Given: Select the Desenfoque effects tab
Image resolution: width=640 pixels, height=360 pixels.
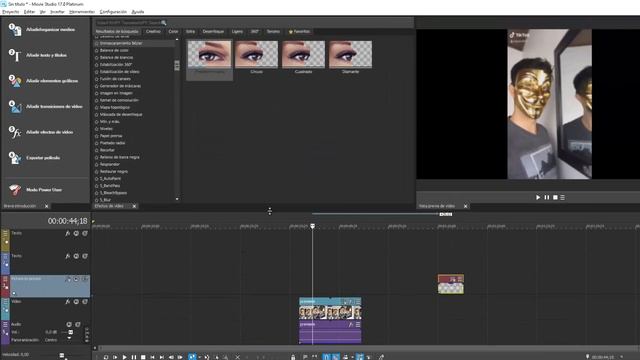Looking at the screenshot, I should (x=213, y=31).
